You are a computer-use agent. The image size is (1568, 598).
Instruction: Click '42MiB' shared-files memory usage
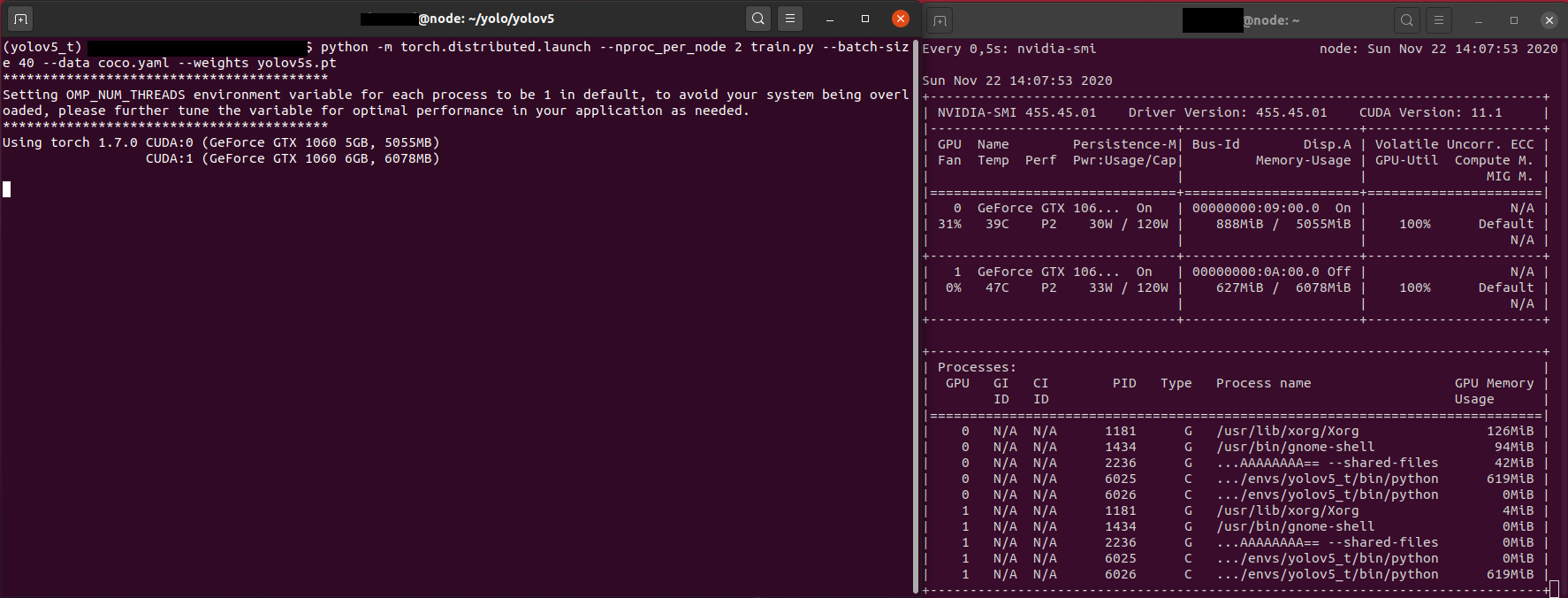click(1514, 463)
